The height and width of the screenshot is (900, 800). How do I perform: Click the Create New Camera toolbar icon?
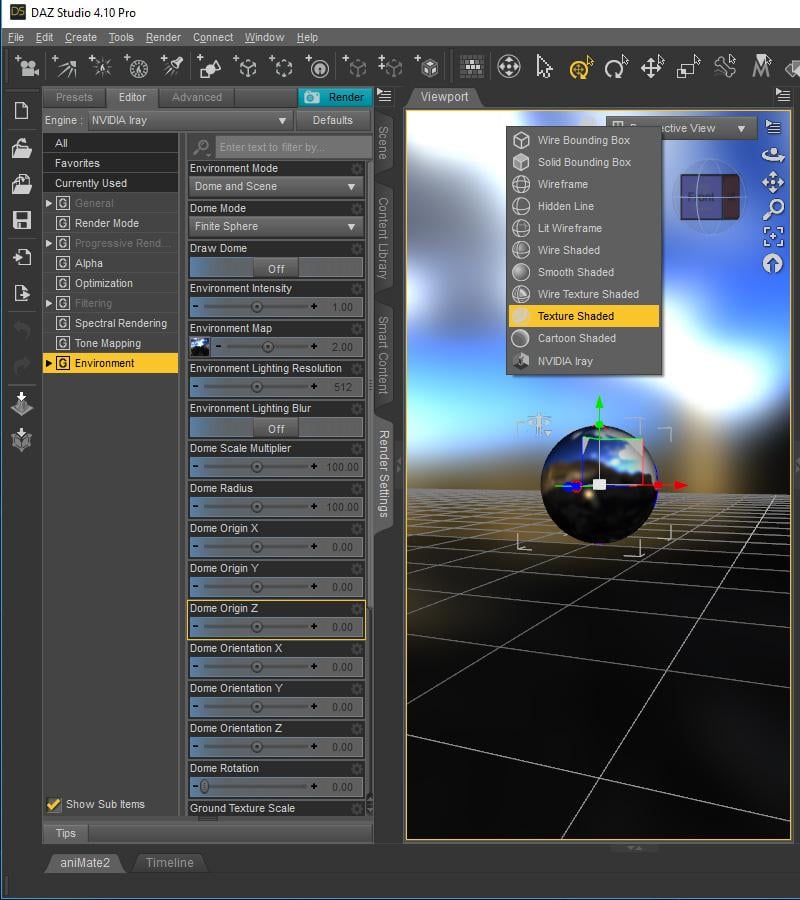(x=27, y=67)
